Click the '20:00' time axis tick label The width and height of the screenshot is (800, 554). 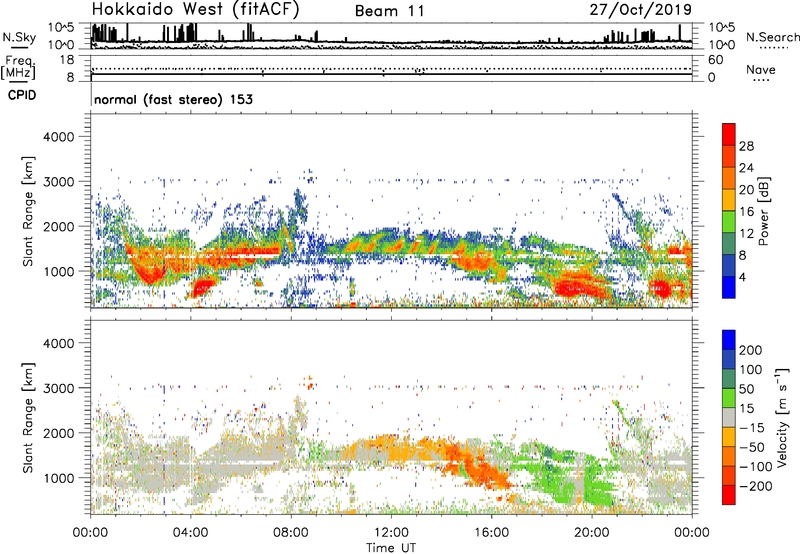click(x=592, y=533)
